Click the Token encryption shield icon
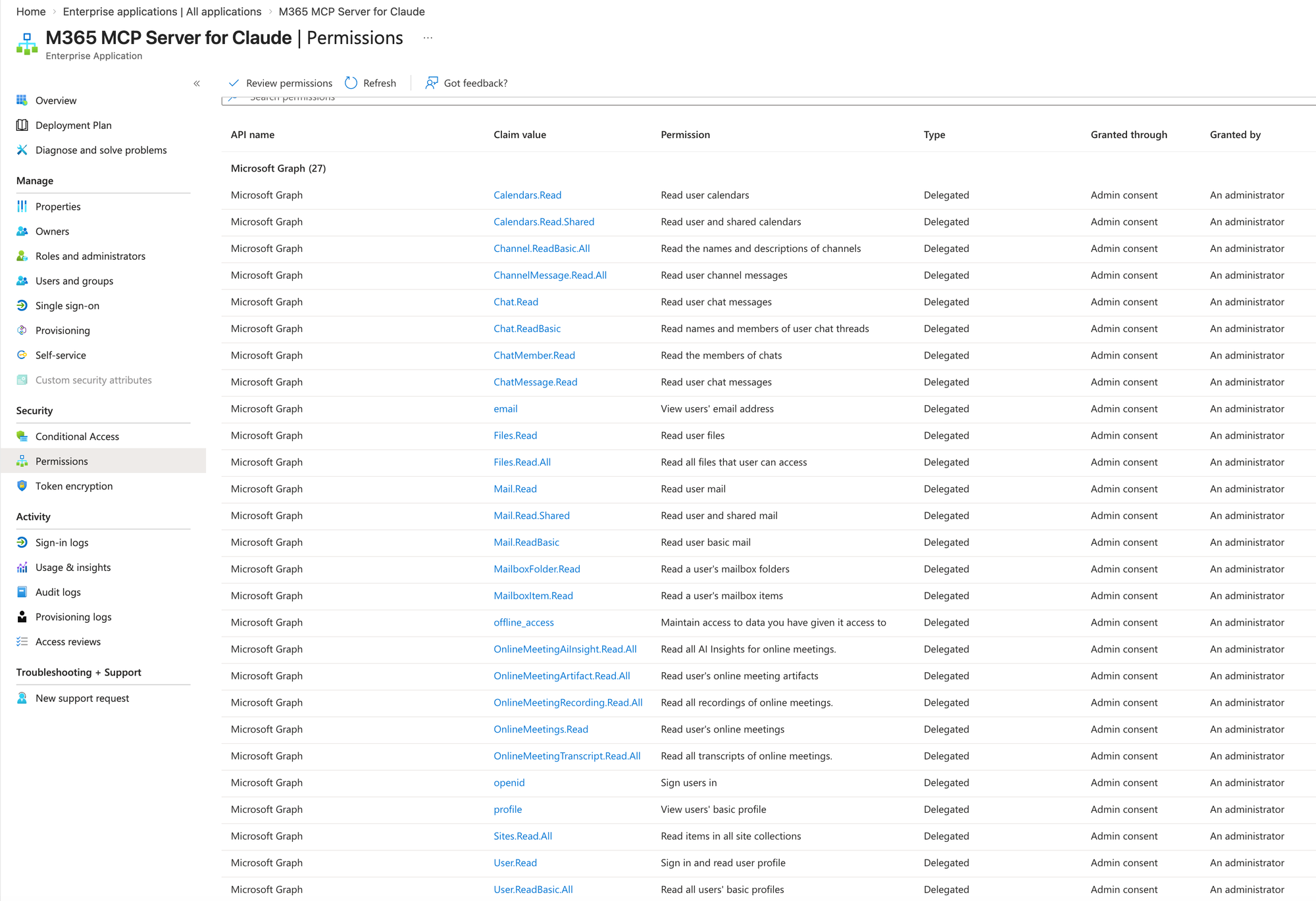Image resolution: width=1316 pixels, height=901 pixels. (22, 486)
